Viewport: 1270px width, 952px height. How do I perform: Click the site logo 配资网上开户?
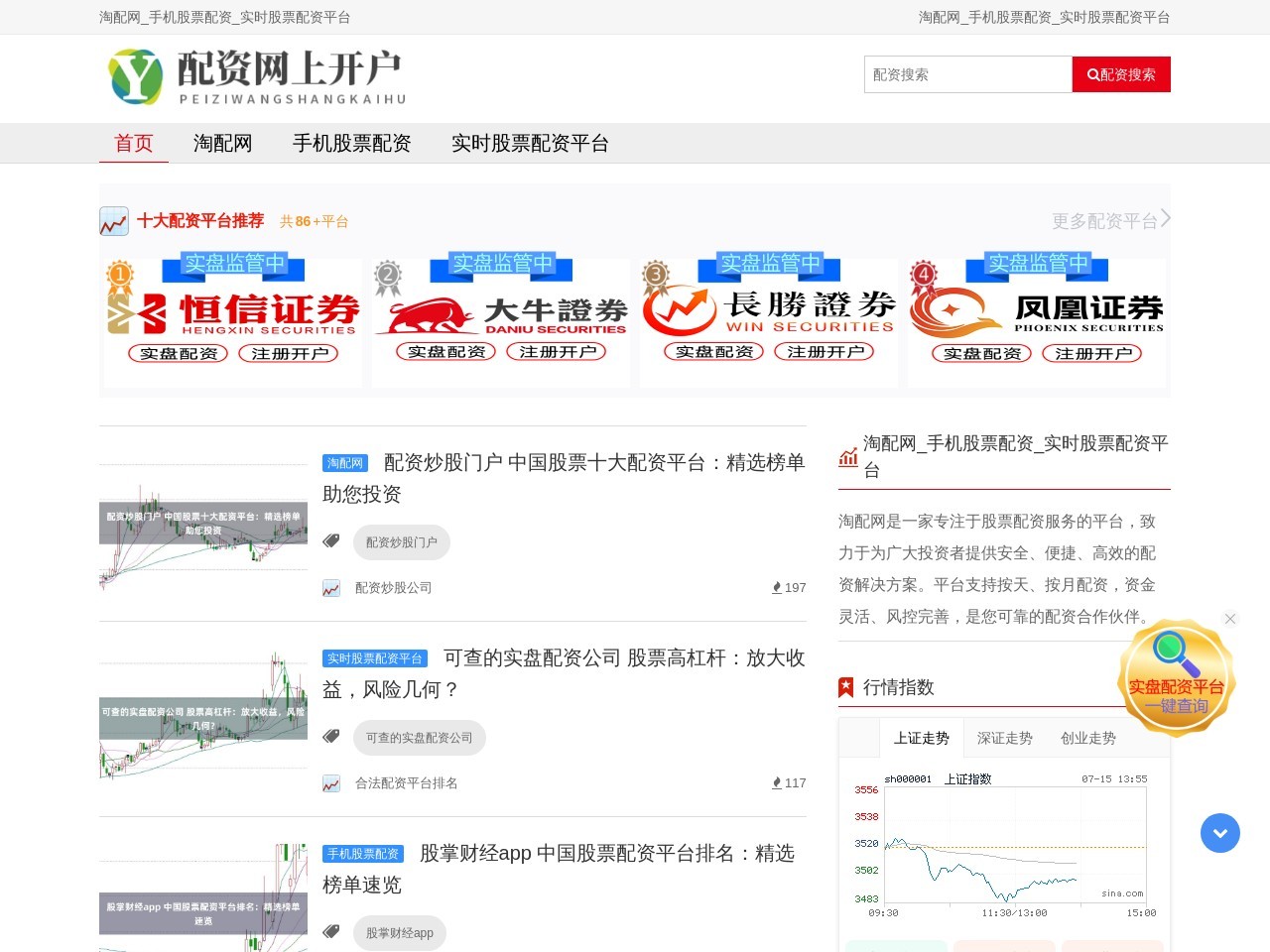click(x=258, y=76)
